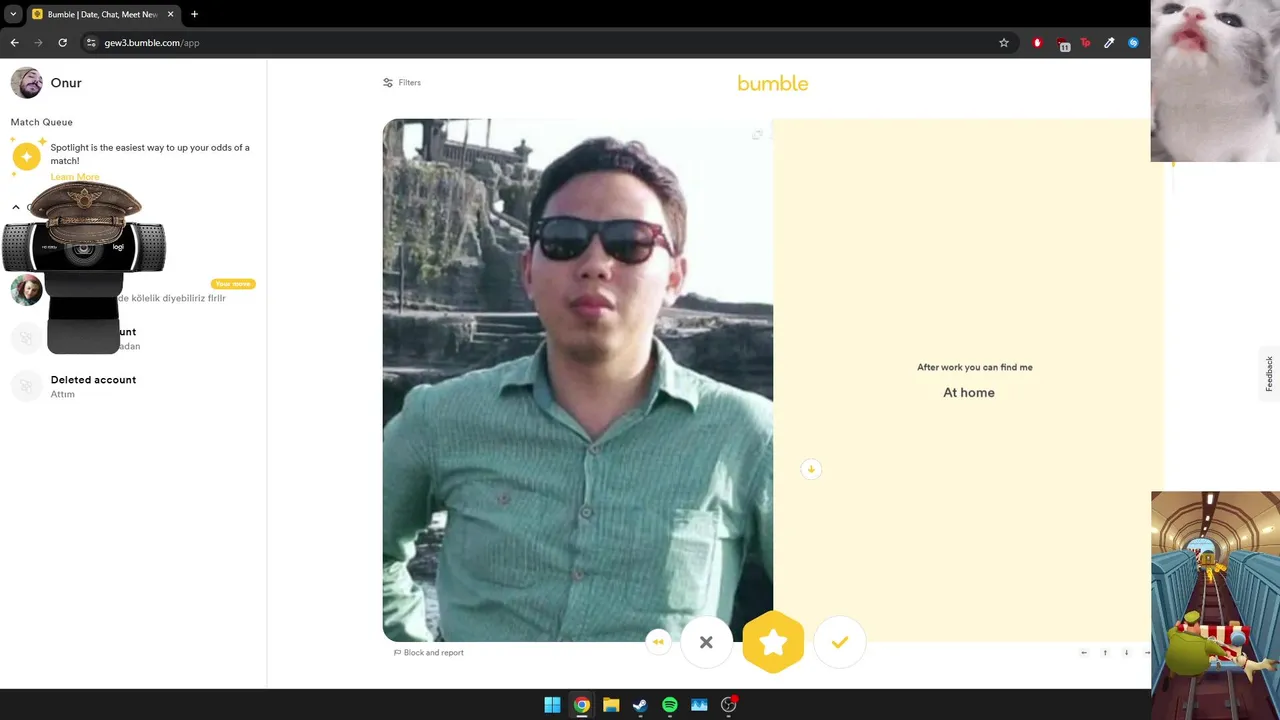
Task: Open the Feedback side tab
Action: click(x=1269, y=373)
